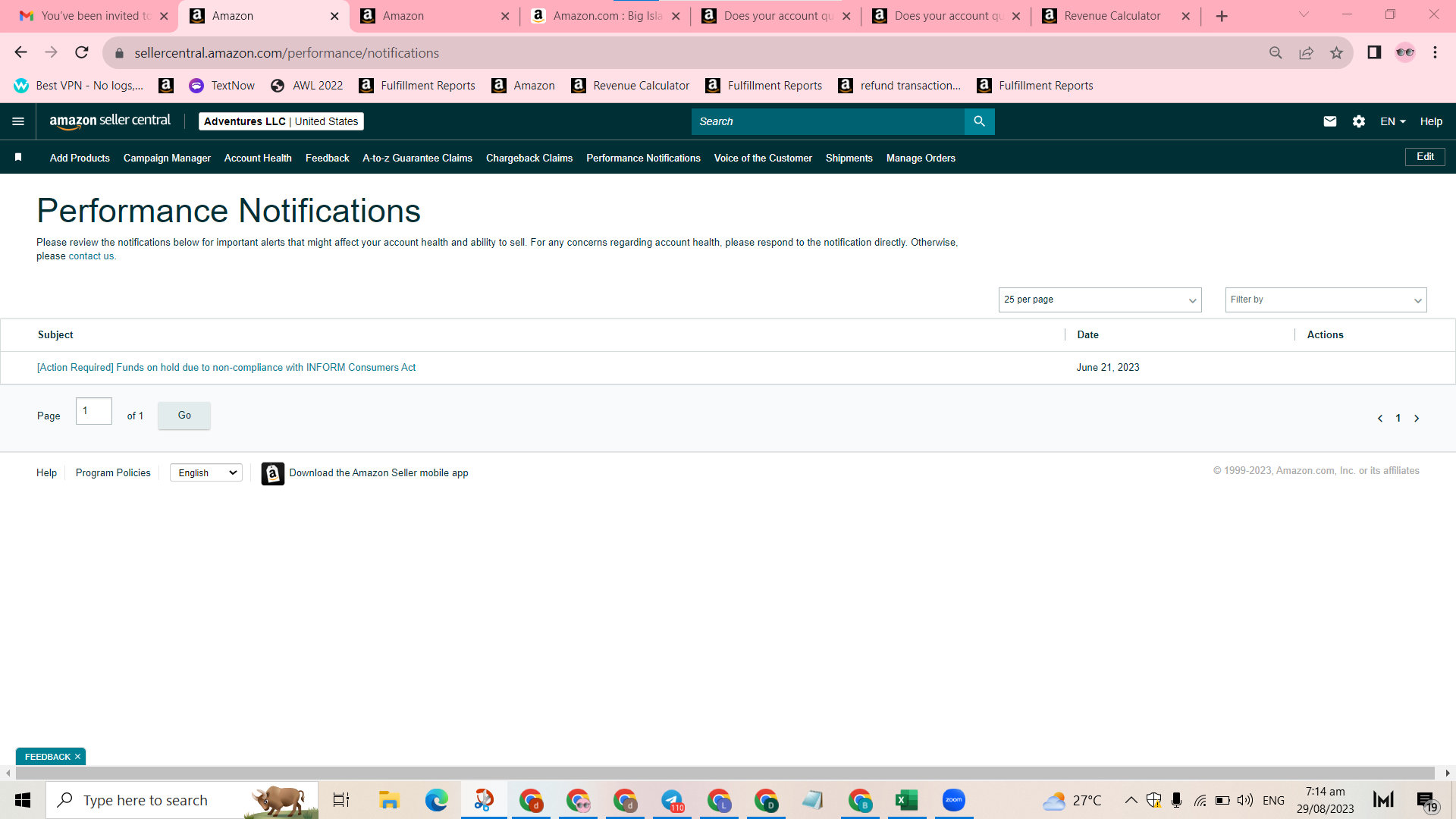Open Campaign Manager menu item
This screenshot has width=1456, height=819.
(167, 158)
